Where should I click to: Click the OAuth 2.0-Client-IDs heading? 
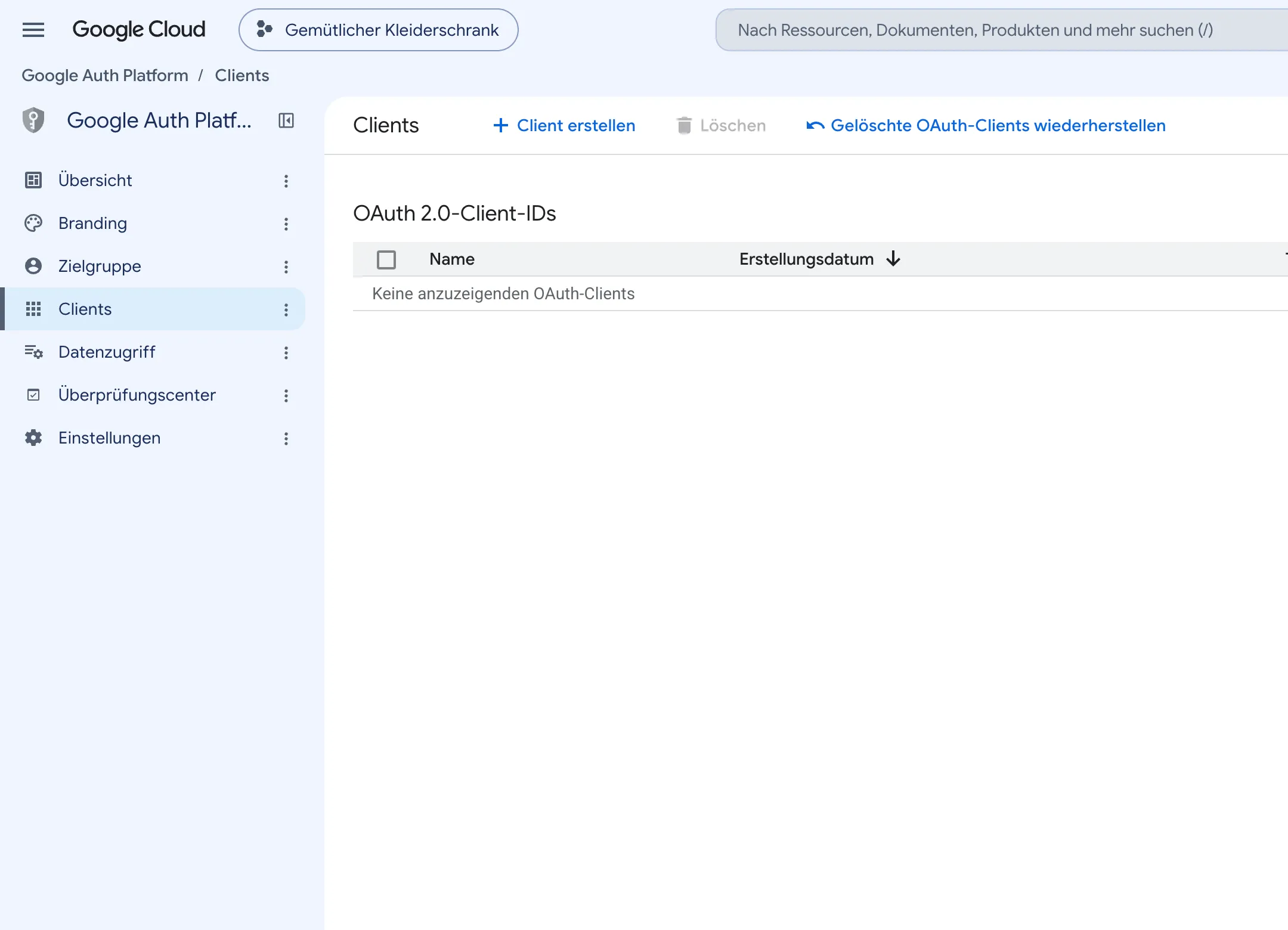coord(454,213)
